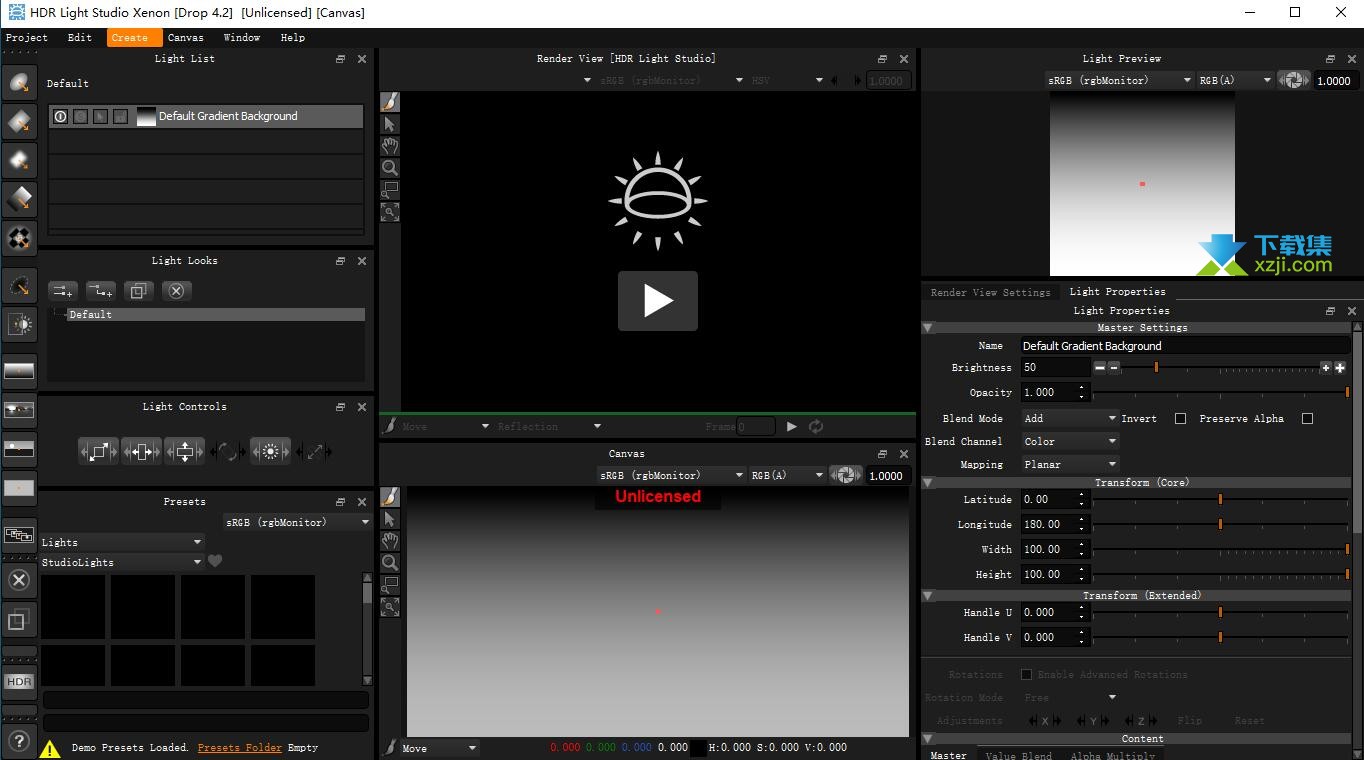Image resolution: width=1364 pixels, height=760 pixels.
Task: Switch to Render View Settings tab
Action: point(990,292)
